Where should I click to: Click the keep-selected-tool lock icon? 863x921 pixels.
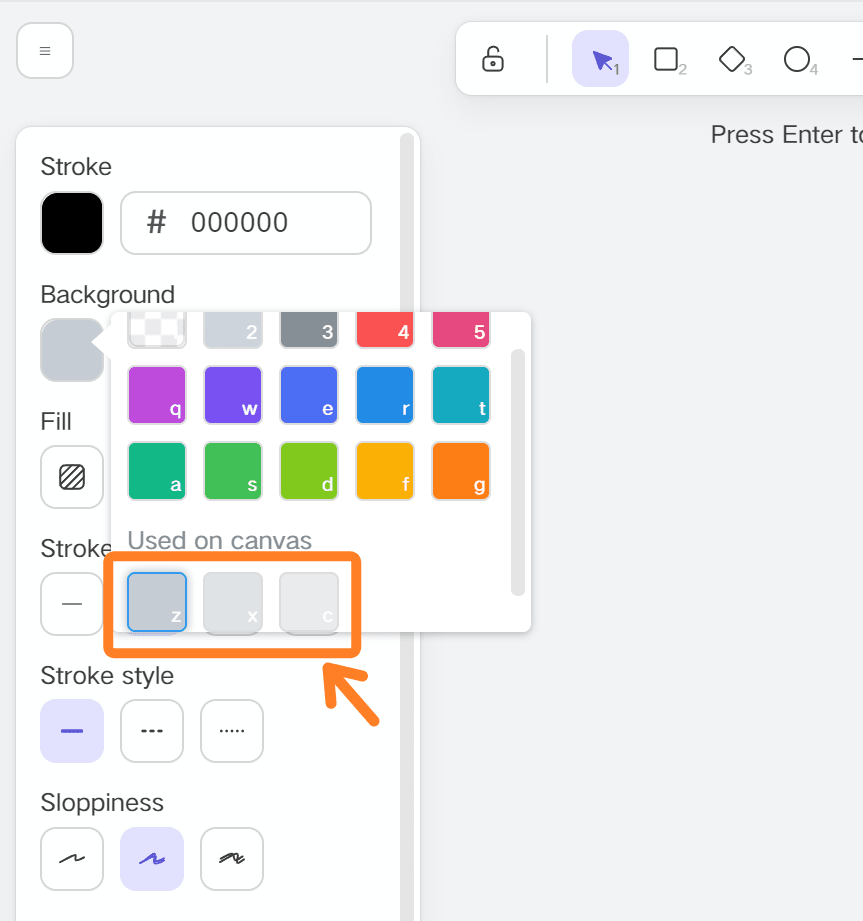pos(492,59)
